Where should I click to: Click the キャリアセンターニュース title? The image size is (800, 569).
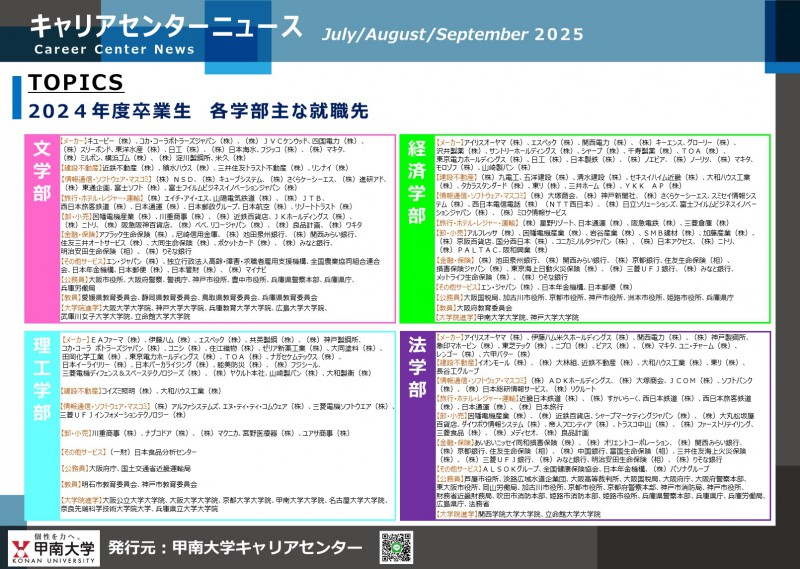[166, 26]
